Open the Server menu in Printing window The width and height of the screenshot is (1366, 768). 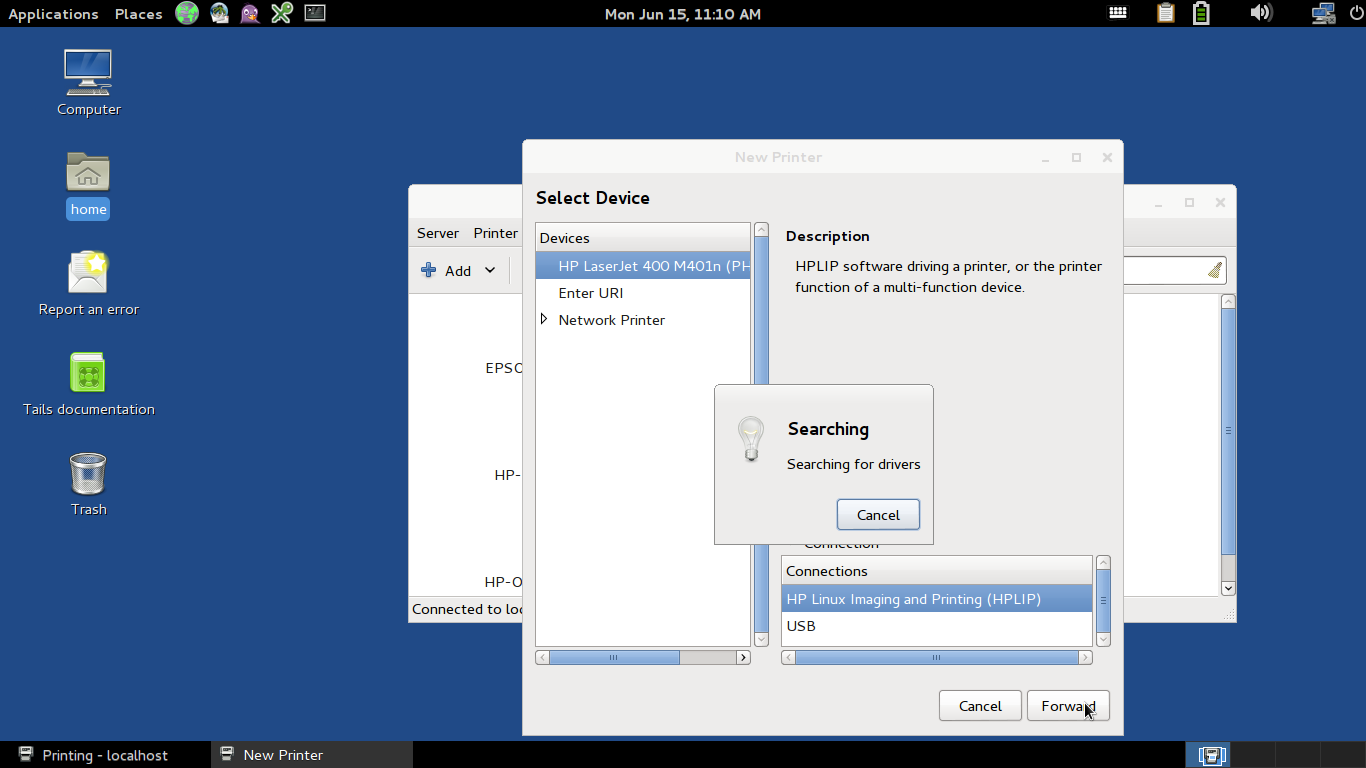[x=438, y=233]
